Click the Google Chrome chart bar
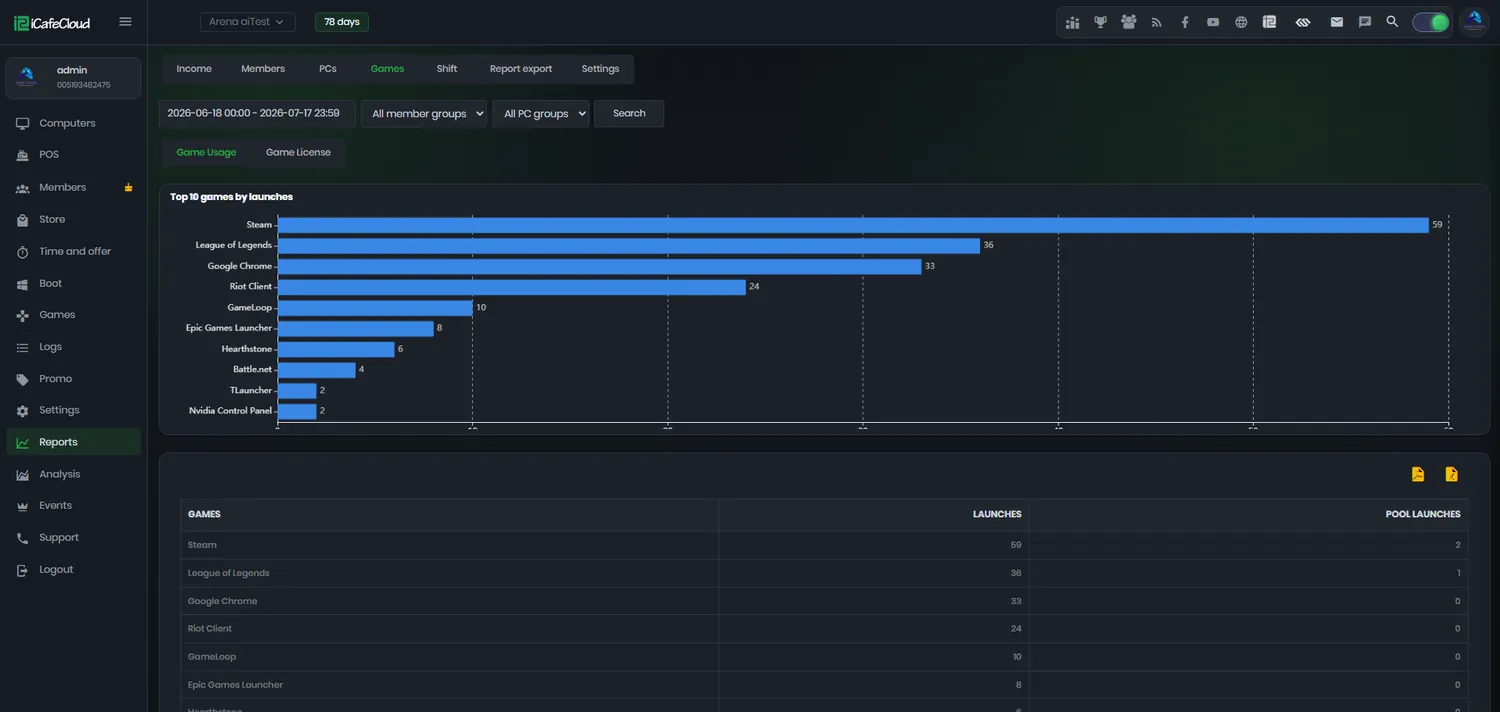The height and width of the screenshot is (712, 1500). click(599, 266)
